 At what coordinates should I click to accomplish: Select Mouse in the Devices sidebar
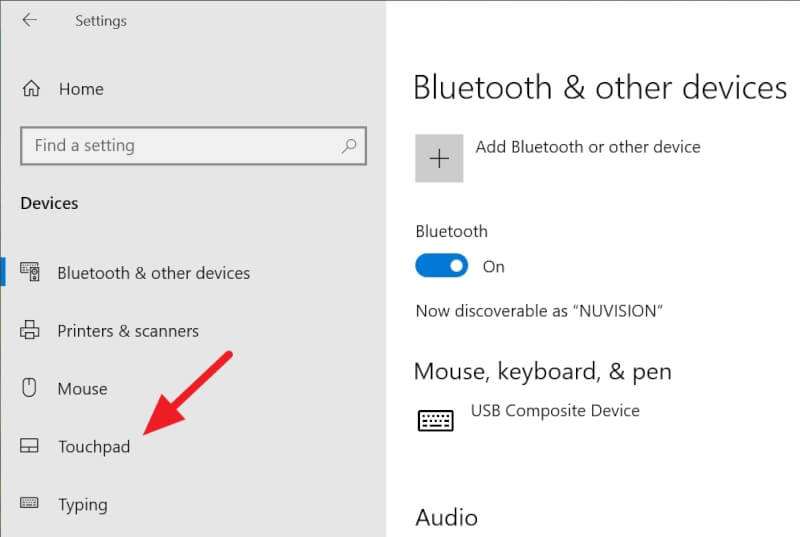(x=83, y=389)
